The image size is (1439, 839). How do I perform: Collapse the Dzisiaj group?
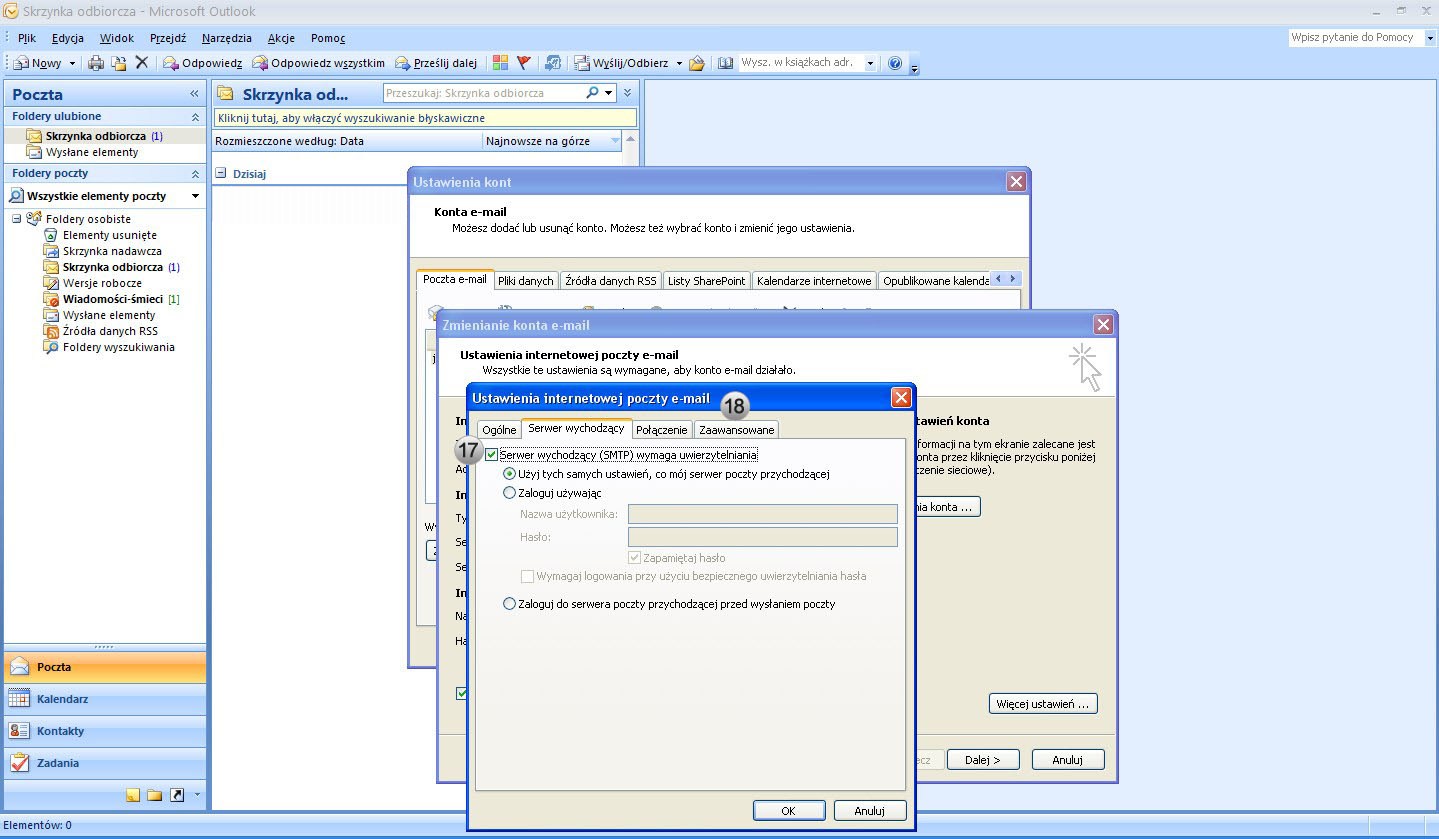221,173
